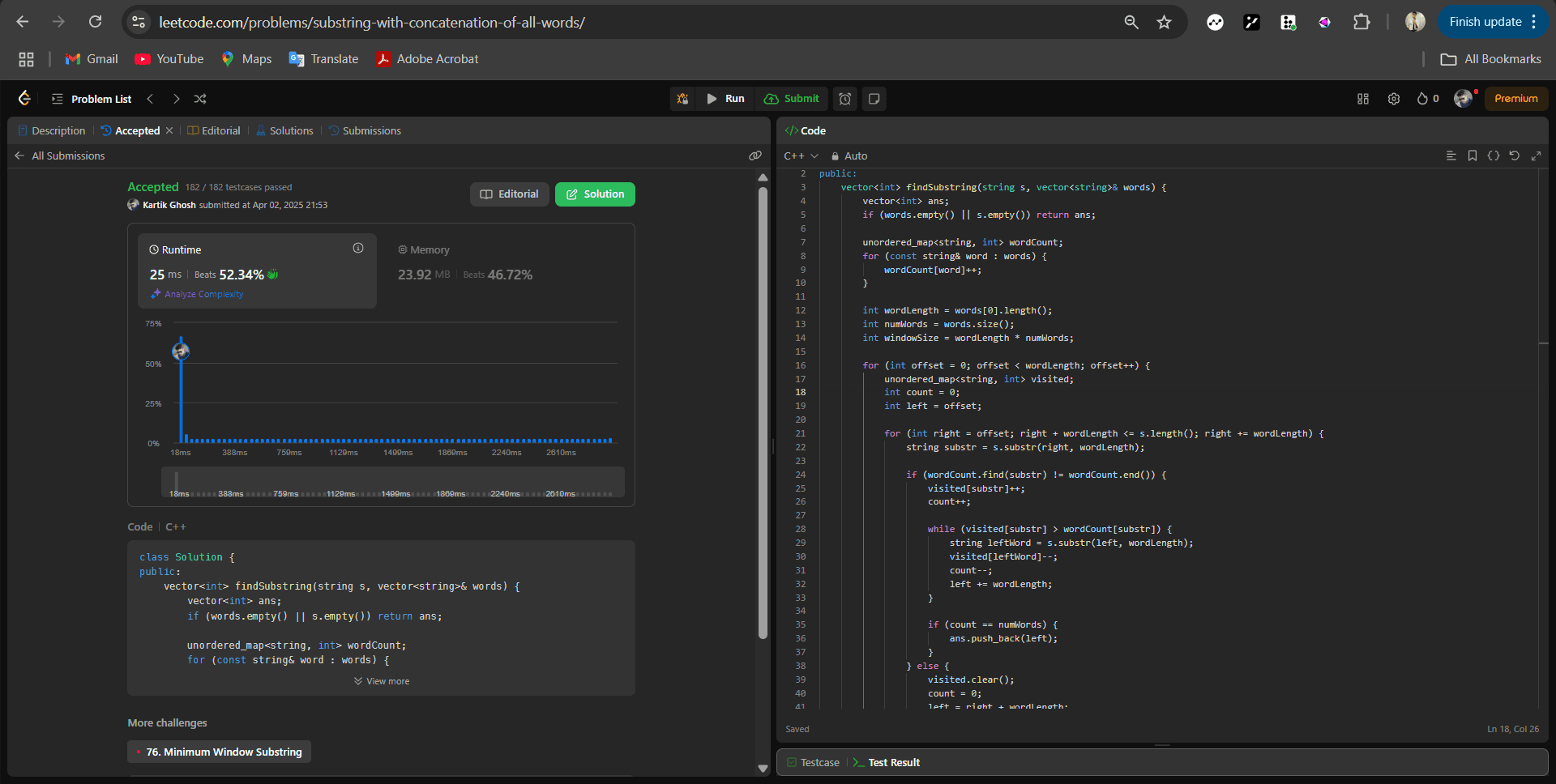Open the Problem List panel
Image resolution: width=1556 pixels, height=784 pixels.
tap(92, 99)
